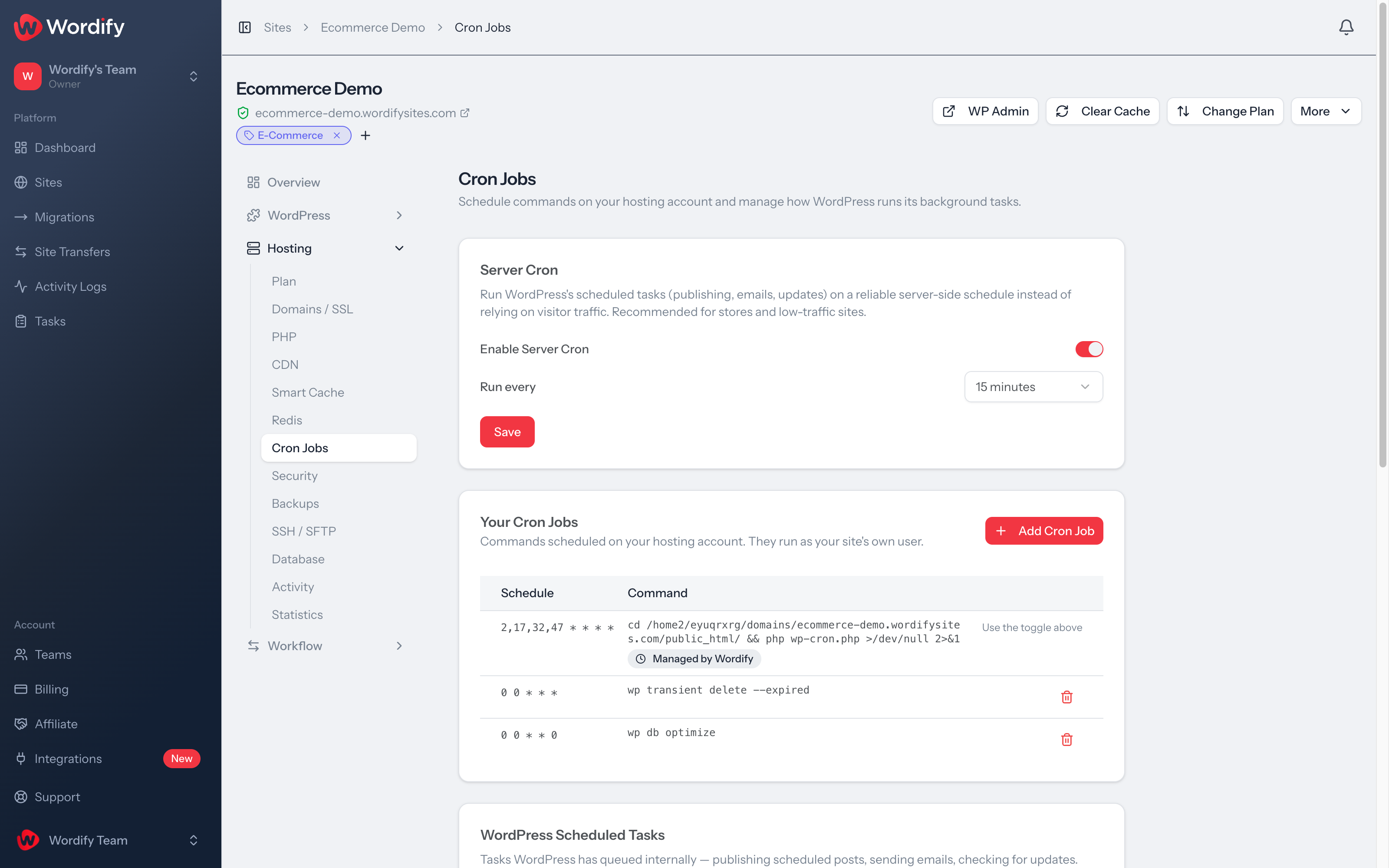The width and height of the screenshot is (1389, 868).
Task: Click the Tasks clipboard icon
Action: [x=21, y=322]
